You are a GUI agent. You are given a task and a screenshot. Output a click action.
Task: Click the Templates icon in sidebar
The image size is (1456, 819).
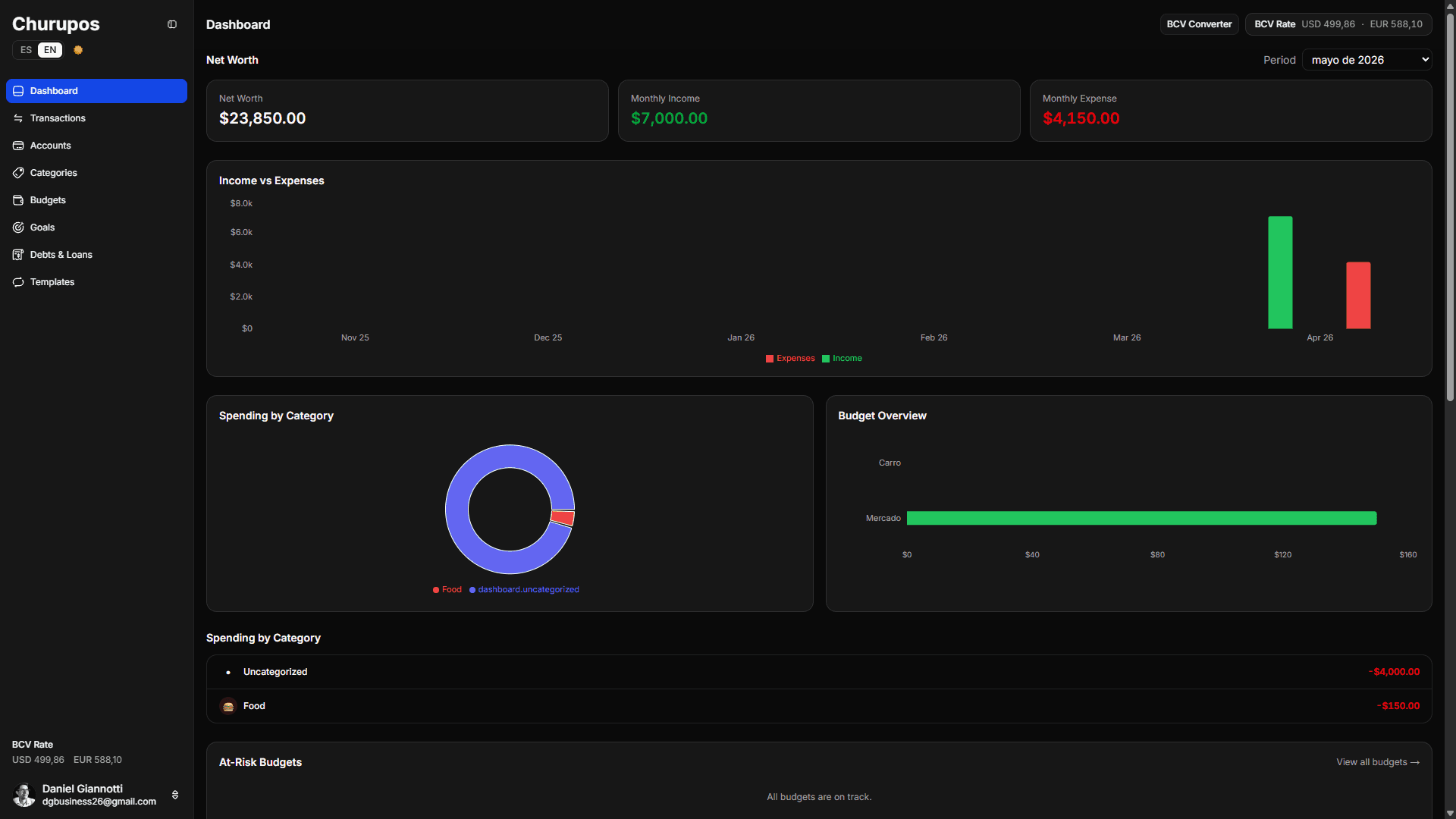[18, 282]
